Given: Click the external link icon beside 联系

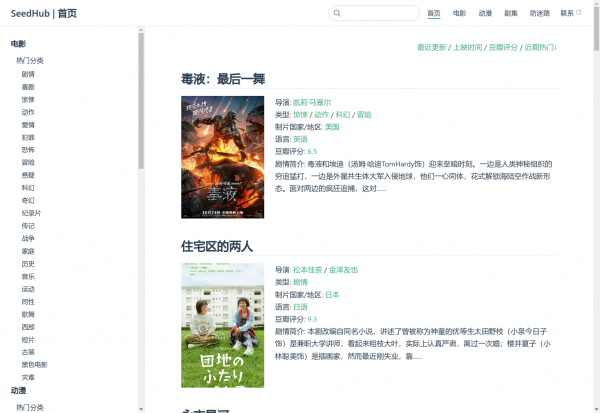Looking at the screenshot, I should (x=579, y=13).
